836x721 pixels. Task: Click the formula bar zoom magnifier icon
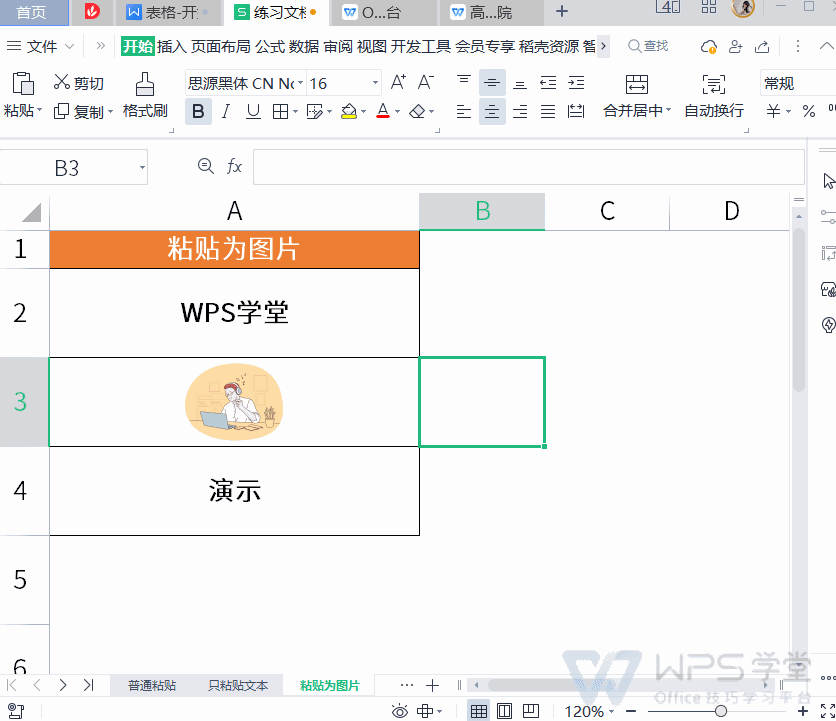coord(205,166)
